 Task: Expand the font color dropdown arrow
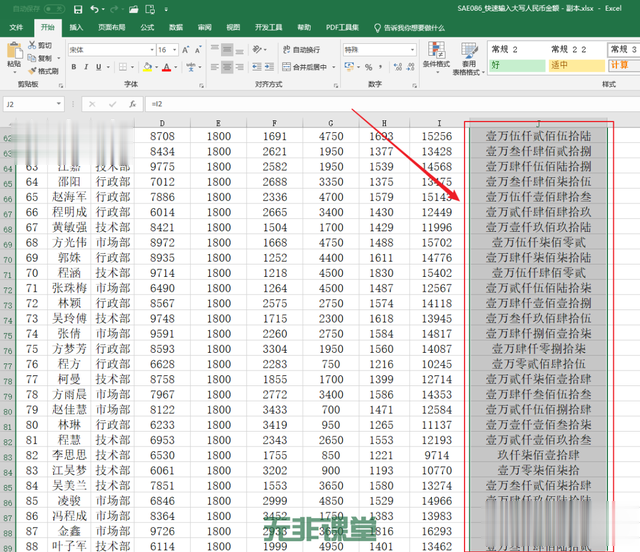click(176, 67)
